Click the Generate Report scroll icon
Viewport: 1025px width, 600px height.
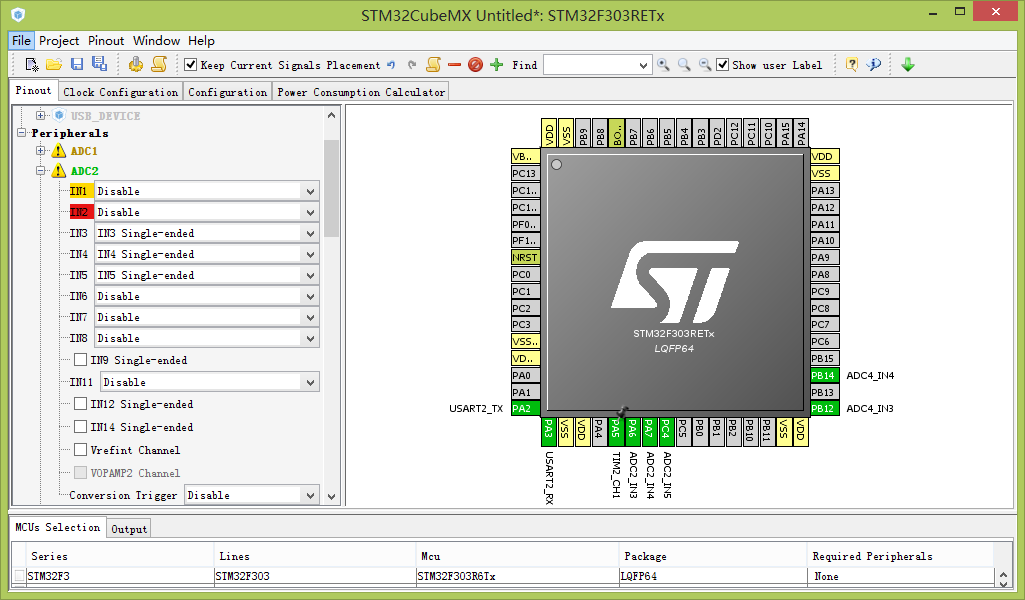[159, 64]
